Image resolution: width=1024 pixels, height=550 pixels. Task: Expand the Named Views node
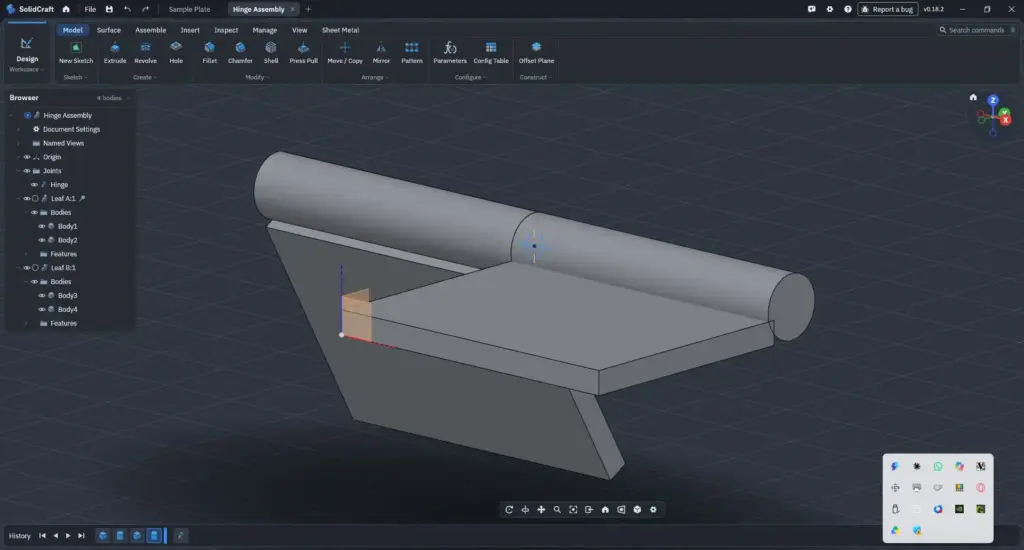[18, 143]
